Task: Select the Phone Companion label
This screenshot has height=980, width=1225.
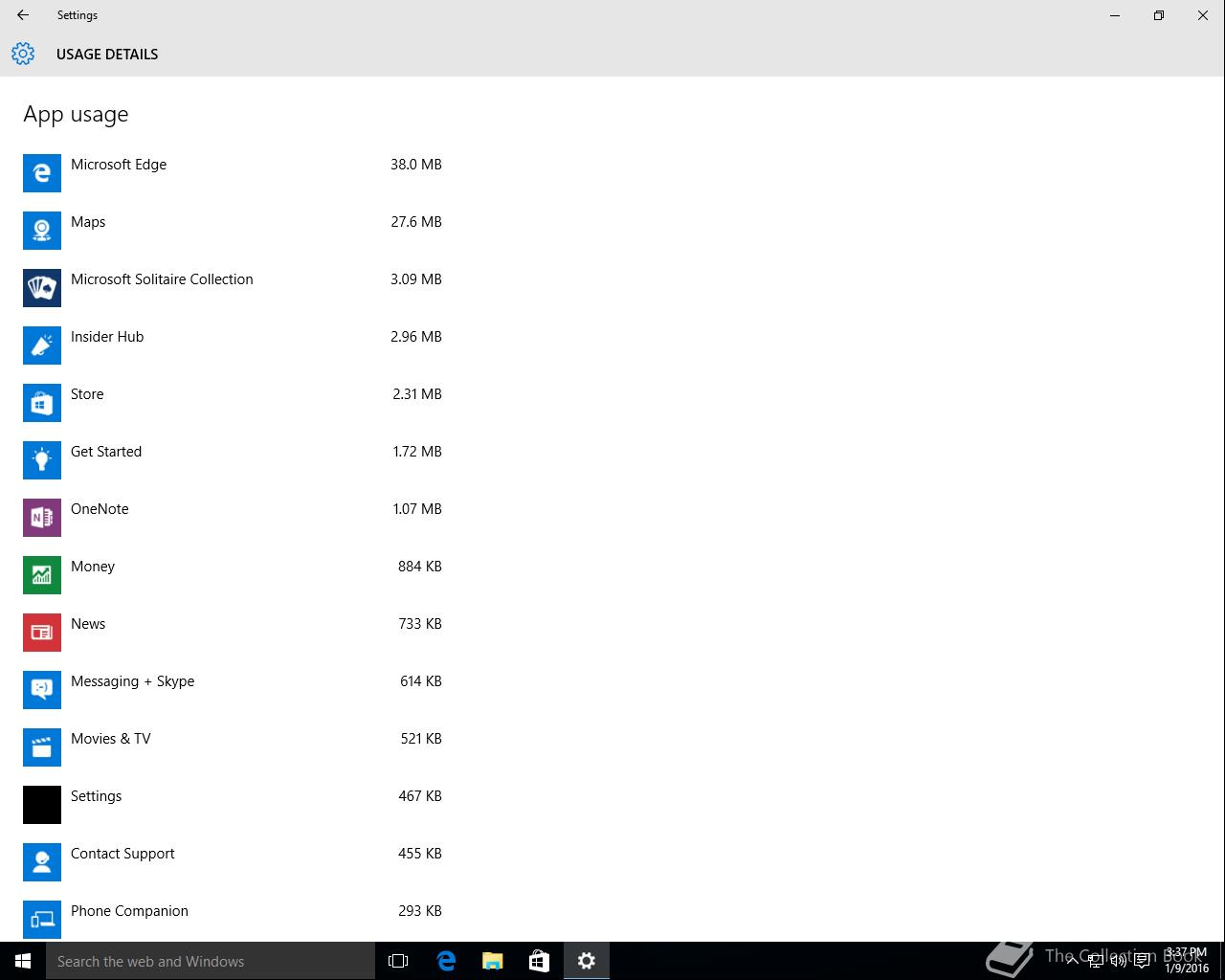Action: pos(129,911)
